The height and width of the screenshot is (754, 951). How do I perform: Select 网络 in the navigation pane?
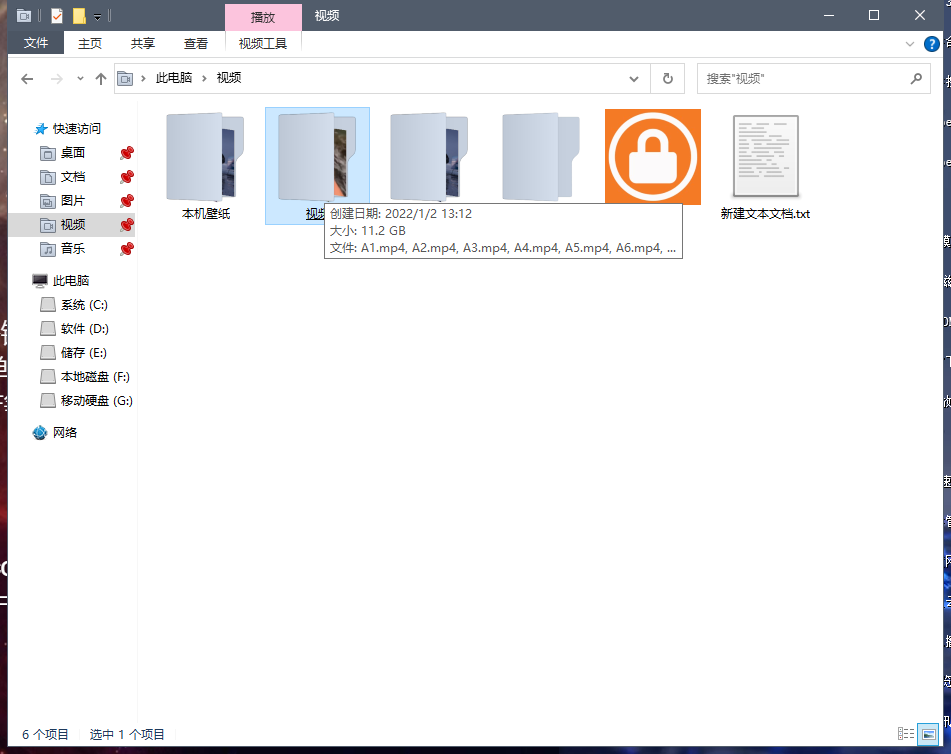[64, 433]
